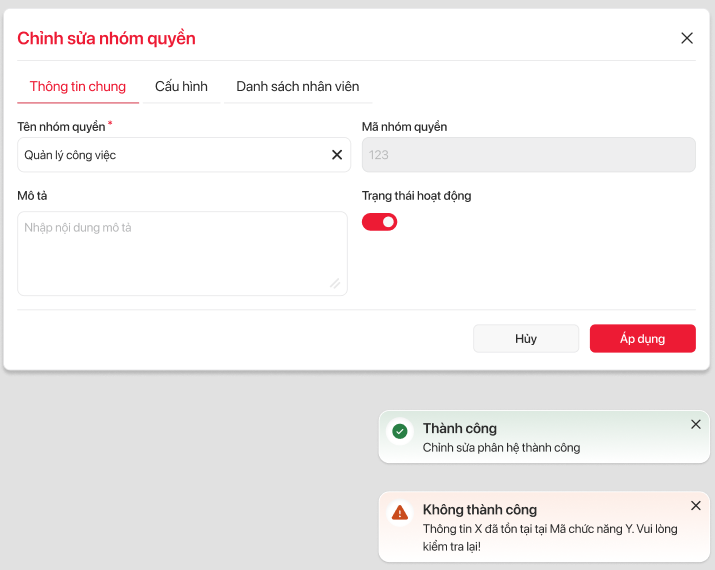This screenshot has height=570, width=715.
Task: Click the disabled Mã nhóm quyền field
Action: (528, 155)
